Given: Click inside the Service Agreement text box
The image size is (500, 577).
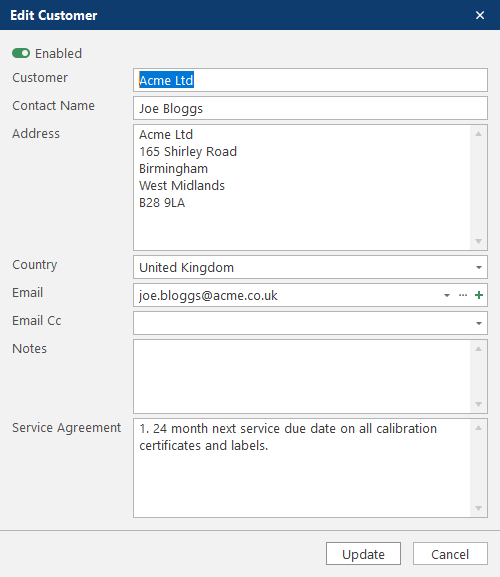Looking at the screenshot, I should [302, 468].
